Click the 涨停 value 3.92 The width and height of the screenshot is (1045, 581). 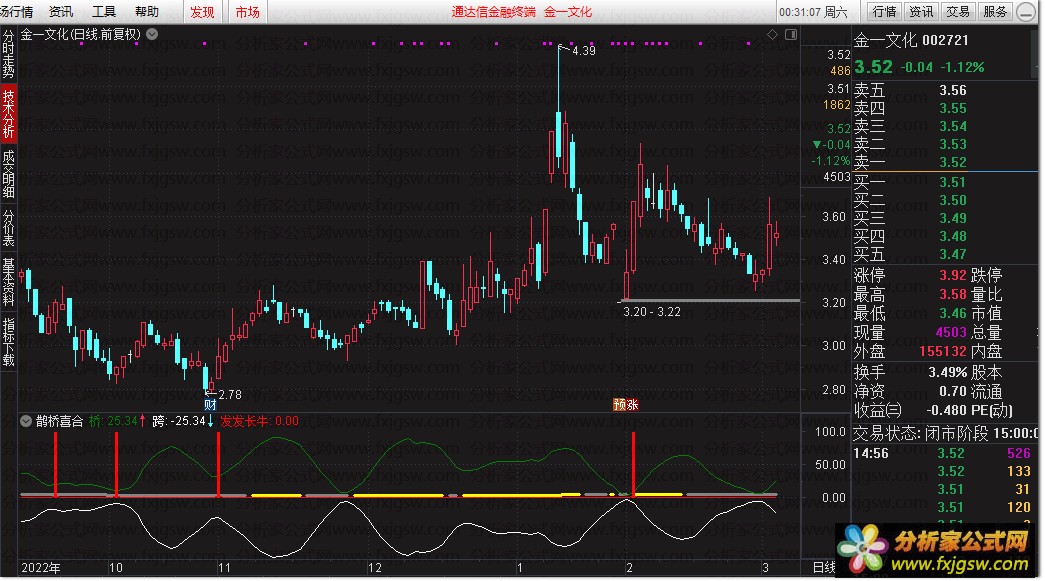(x=953, y=275)
